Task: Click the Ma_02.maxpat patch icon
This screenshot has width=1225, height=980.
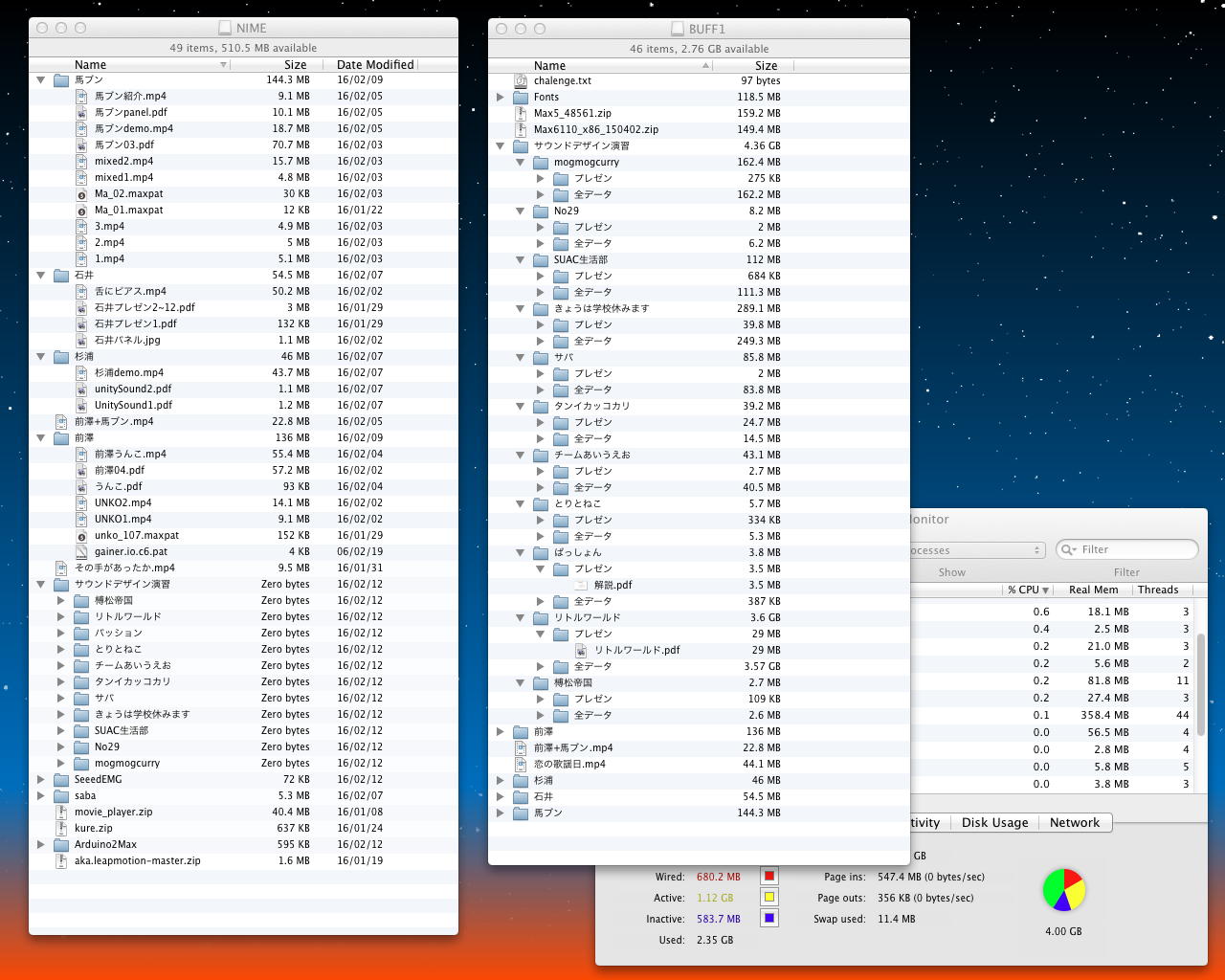Action: [81, 193]
